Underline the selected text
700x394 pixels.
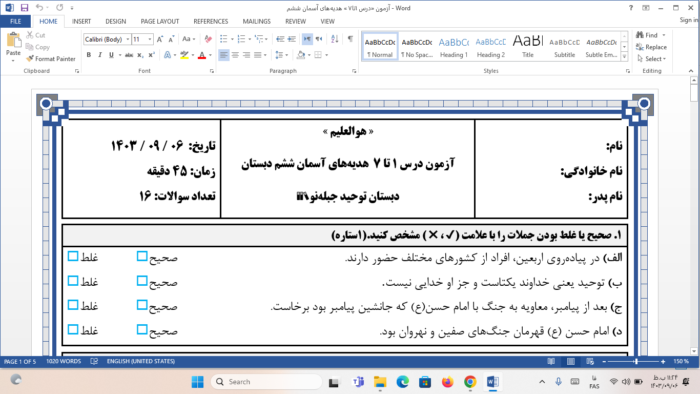[x=111, y=55]
